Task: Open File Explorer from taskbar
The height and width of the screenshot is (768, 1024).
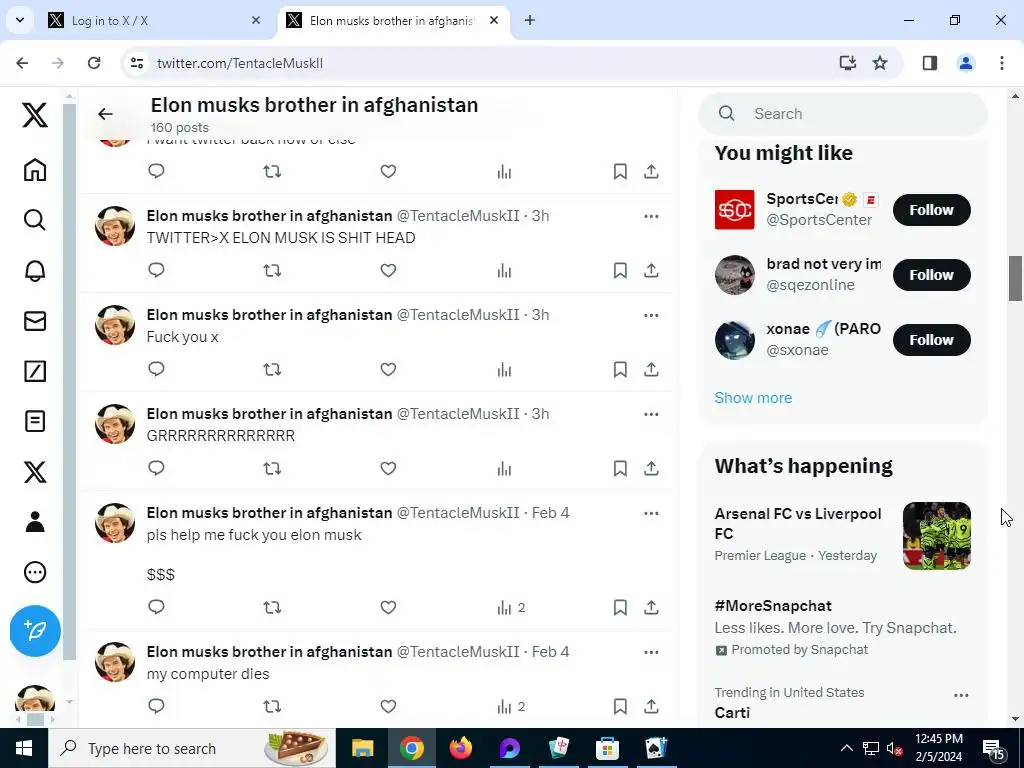Action: pos(362,748)
